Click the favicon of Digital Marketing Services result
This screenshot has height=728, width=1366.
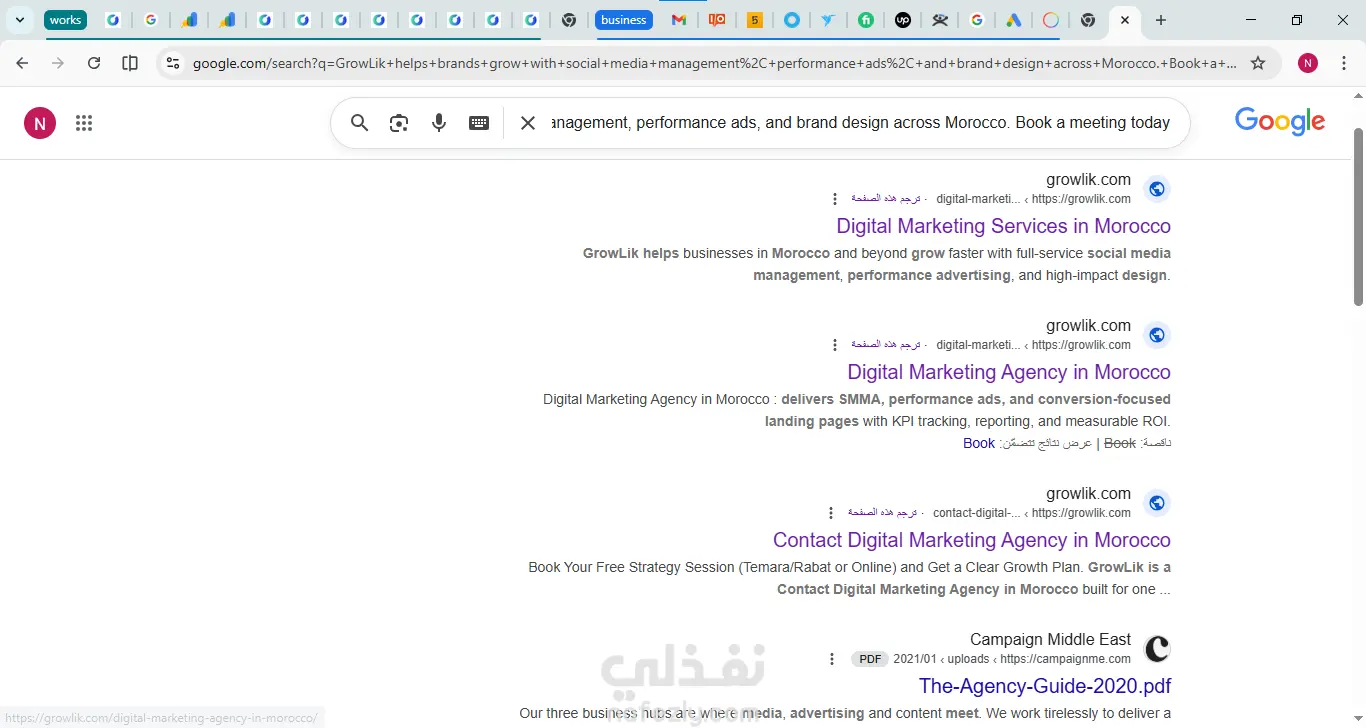(1157, 189)
